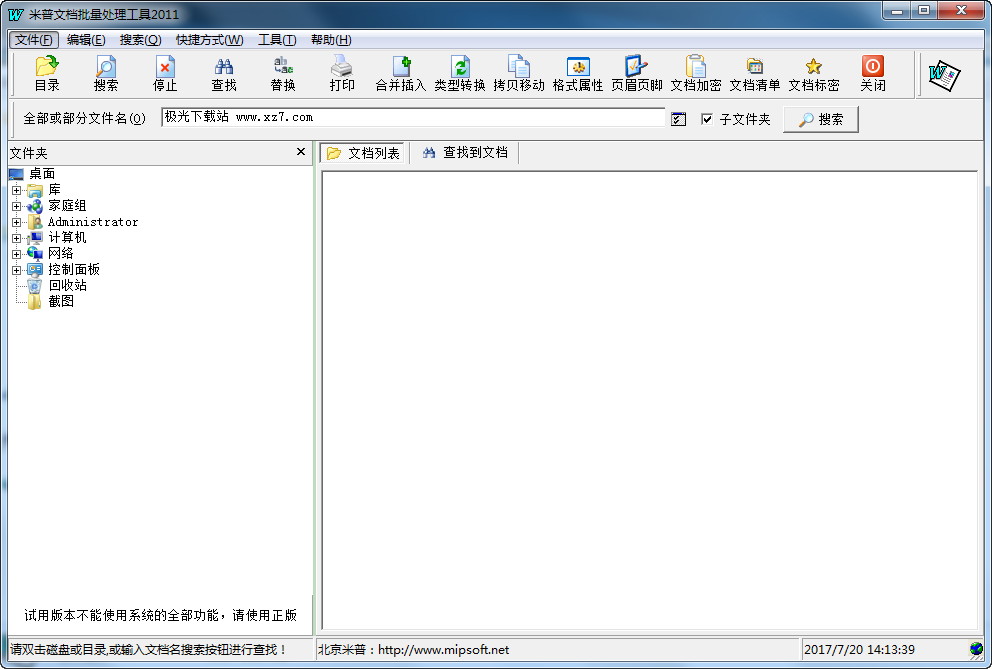The height and width of the screenshot is (669, 992).
Task: Open the 文档清单 (document list) tool
Action: [x=755, y=73]
